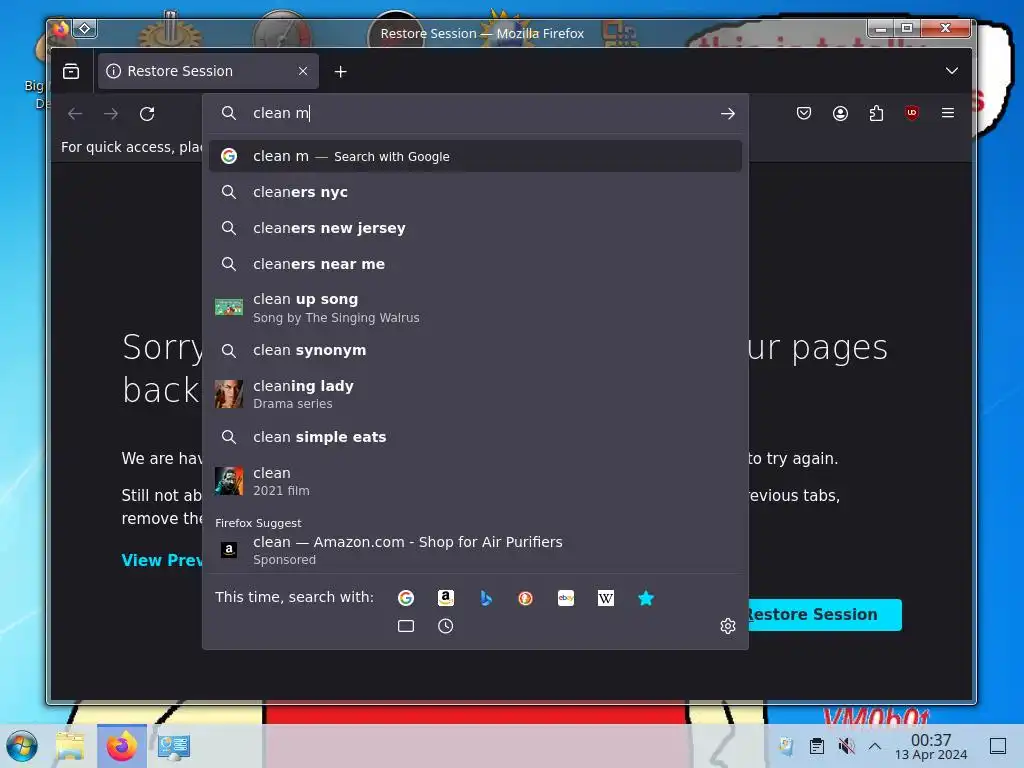This screenshot has width=1024, height=768.
Task: Click the go arrow in address bar
Action: (728, 114)
